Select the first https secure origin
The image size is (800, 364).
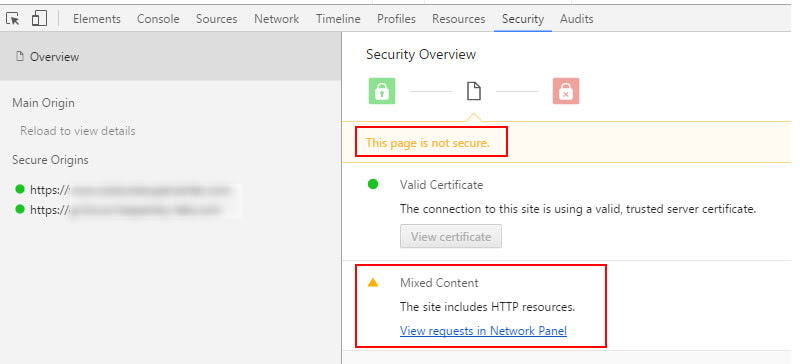(131, 190)
